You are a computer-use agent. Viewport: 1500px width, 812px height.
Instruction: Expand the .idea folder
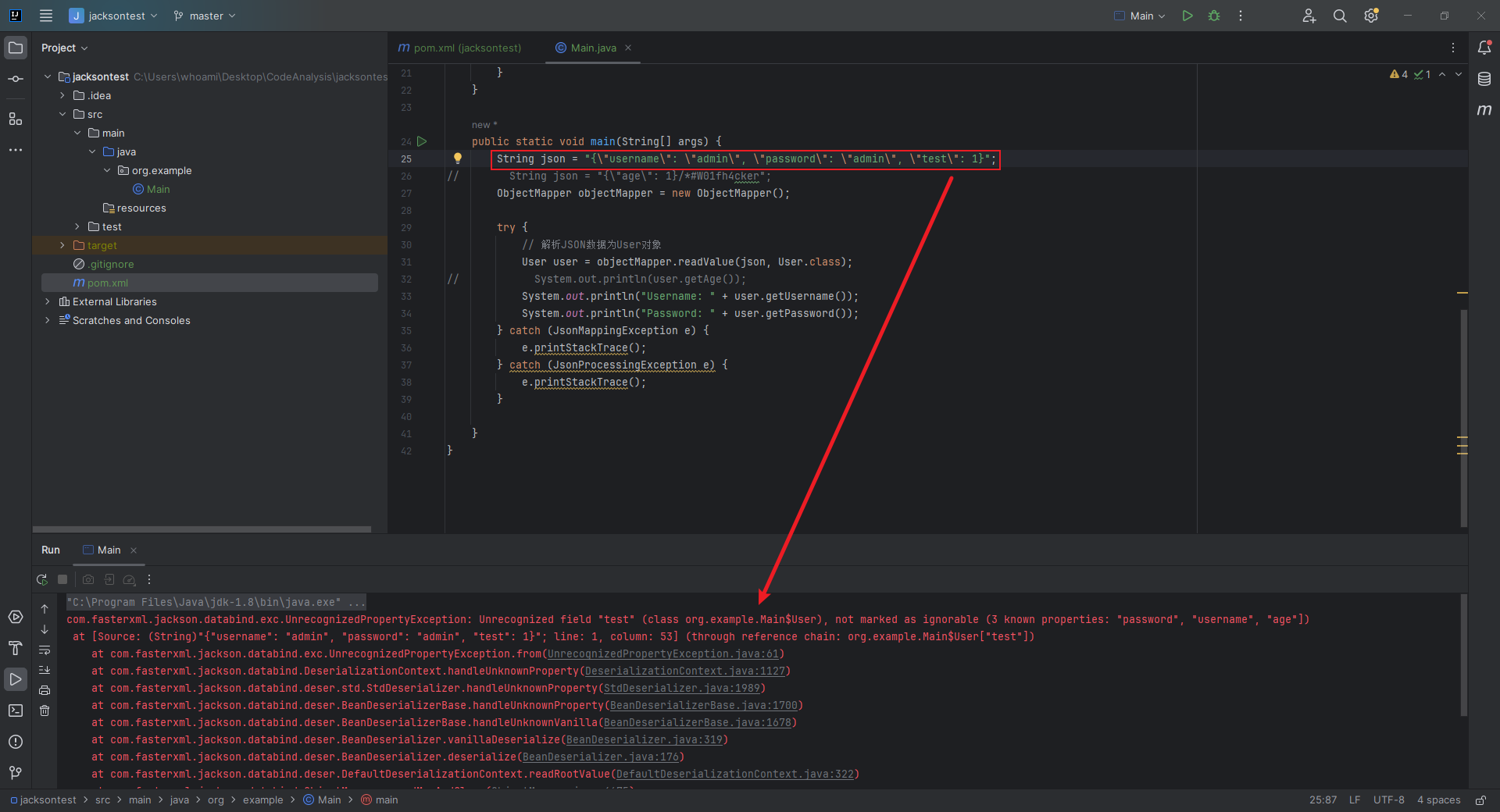(62, 95)
